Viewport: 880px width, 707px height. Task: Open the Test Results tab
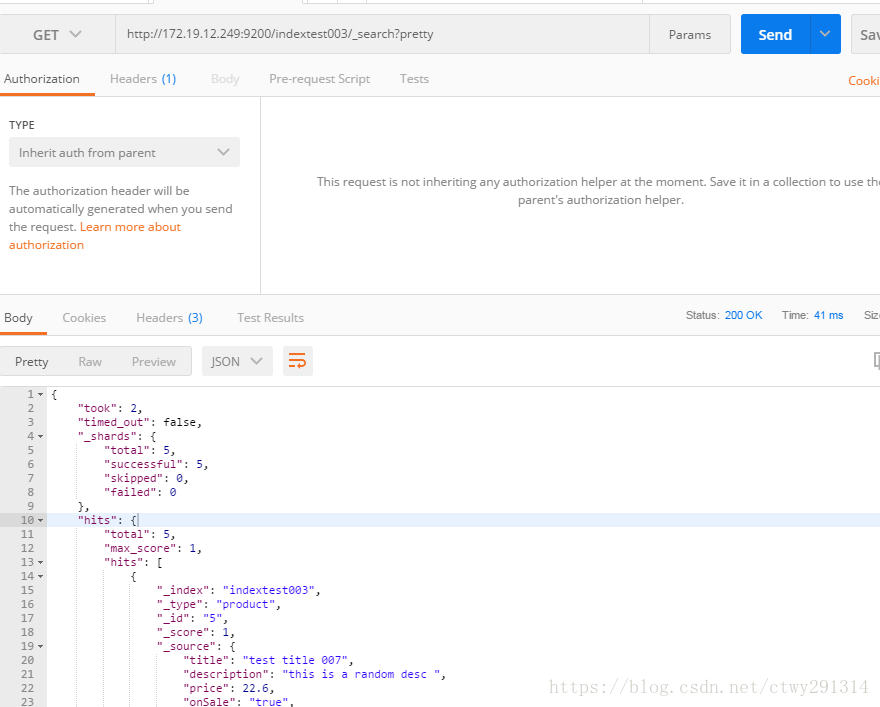[x=271, y=318]
